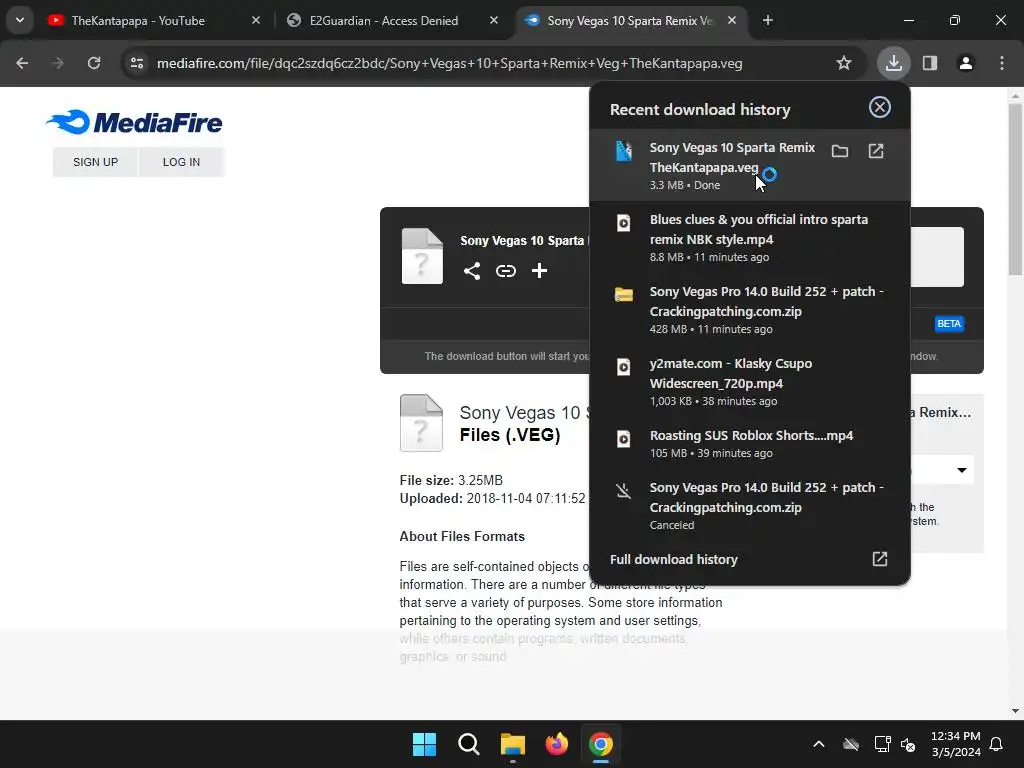Click the muted volume tray icon
The width and height of the screenshot is (1024, 768).
908,744
